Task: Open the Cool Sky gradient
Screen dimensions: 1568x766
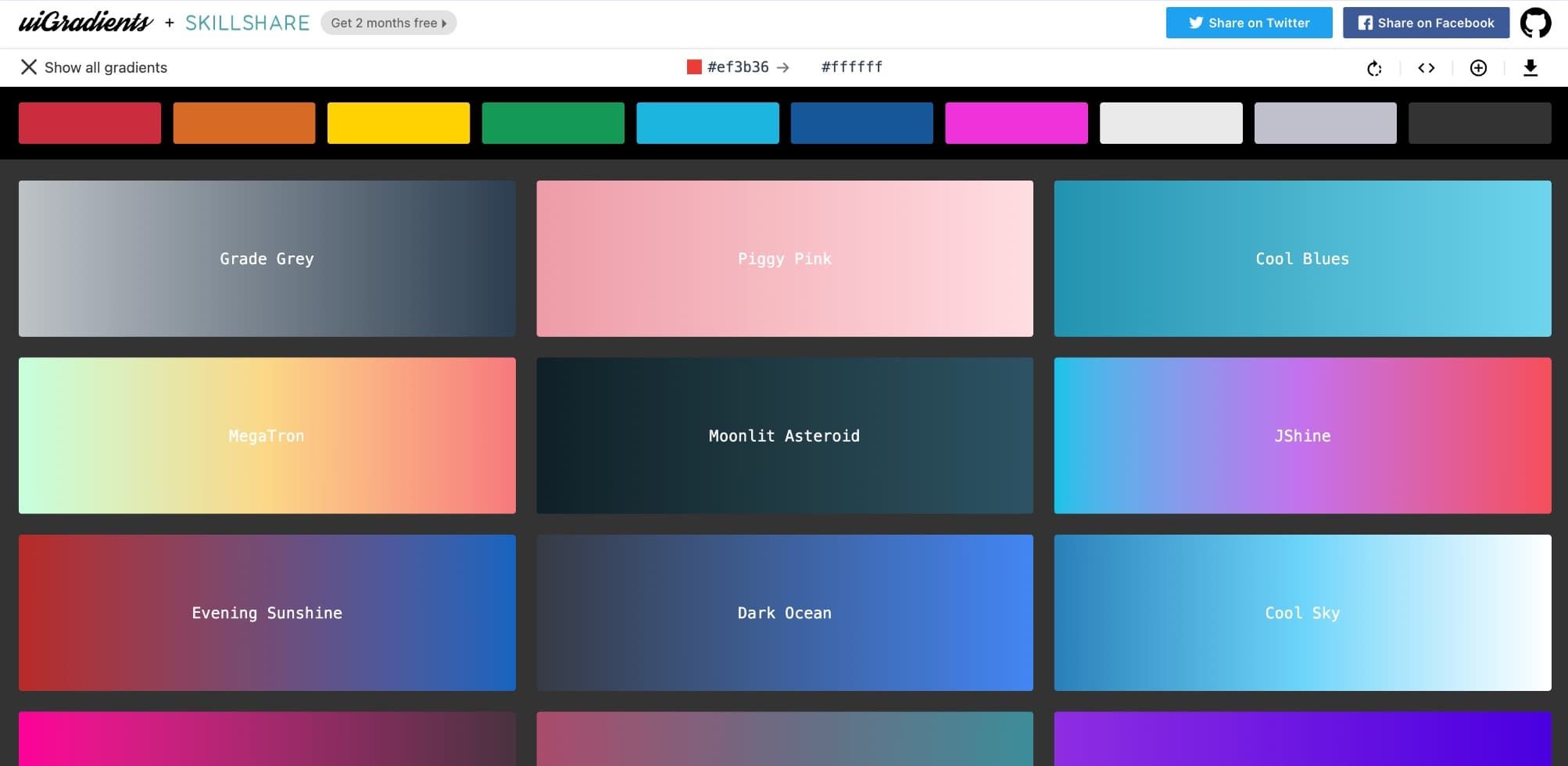Action: point(1302,613)
